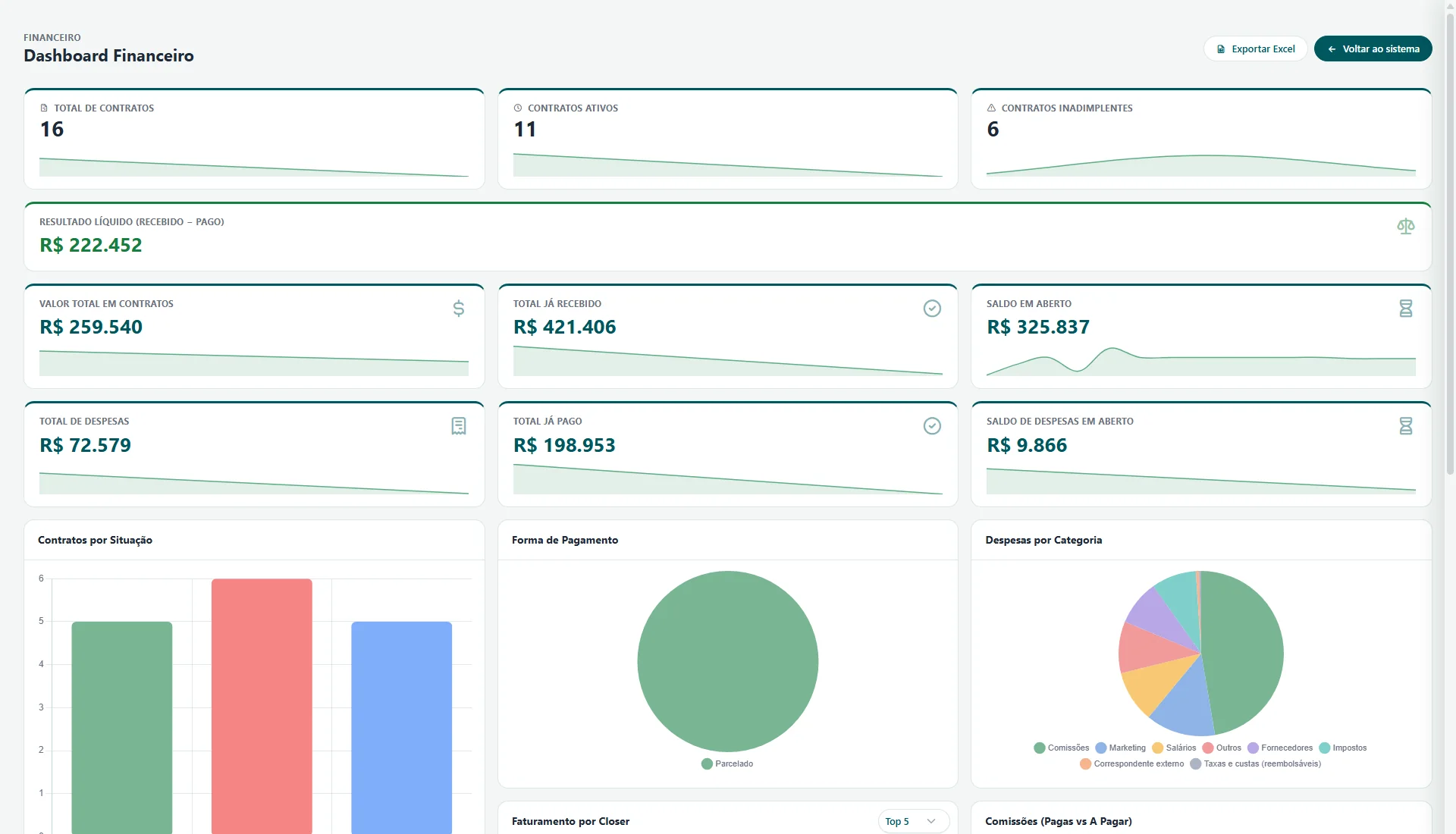Toggle the Parcelado legend item
The height and width of the screenshot is (834, 1456).
tap(727, 763)
